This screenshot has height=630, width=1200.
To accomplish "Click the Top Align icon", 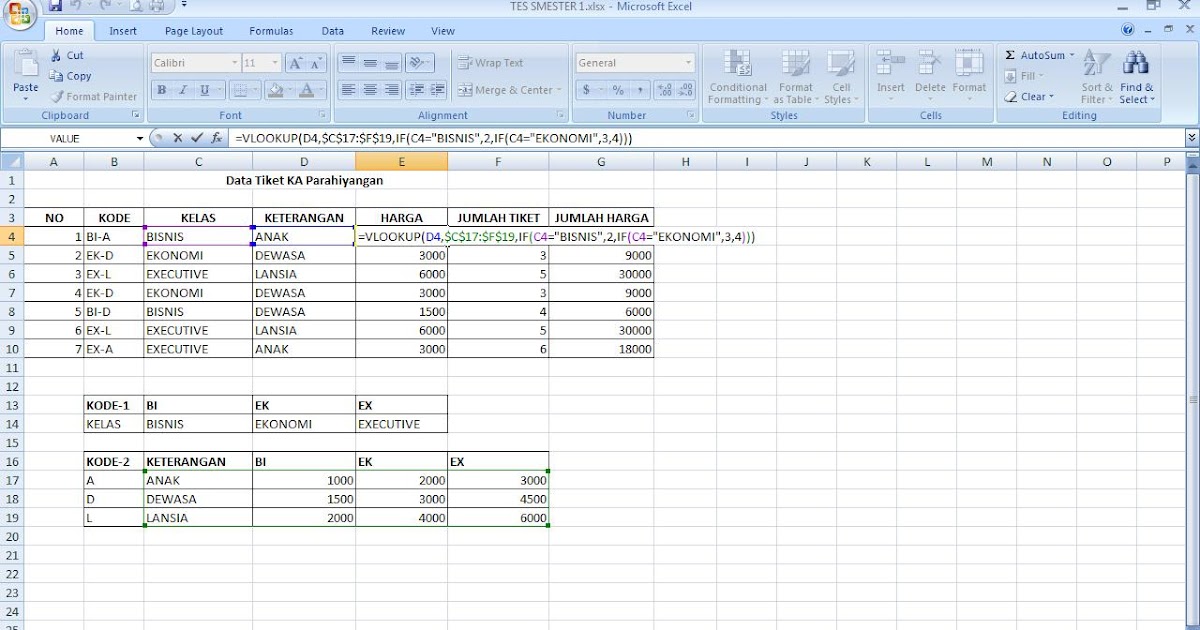I will [x=348, y=62].
